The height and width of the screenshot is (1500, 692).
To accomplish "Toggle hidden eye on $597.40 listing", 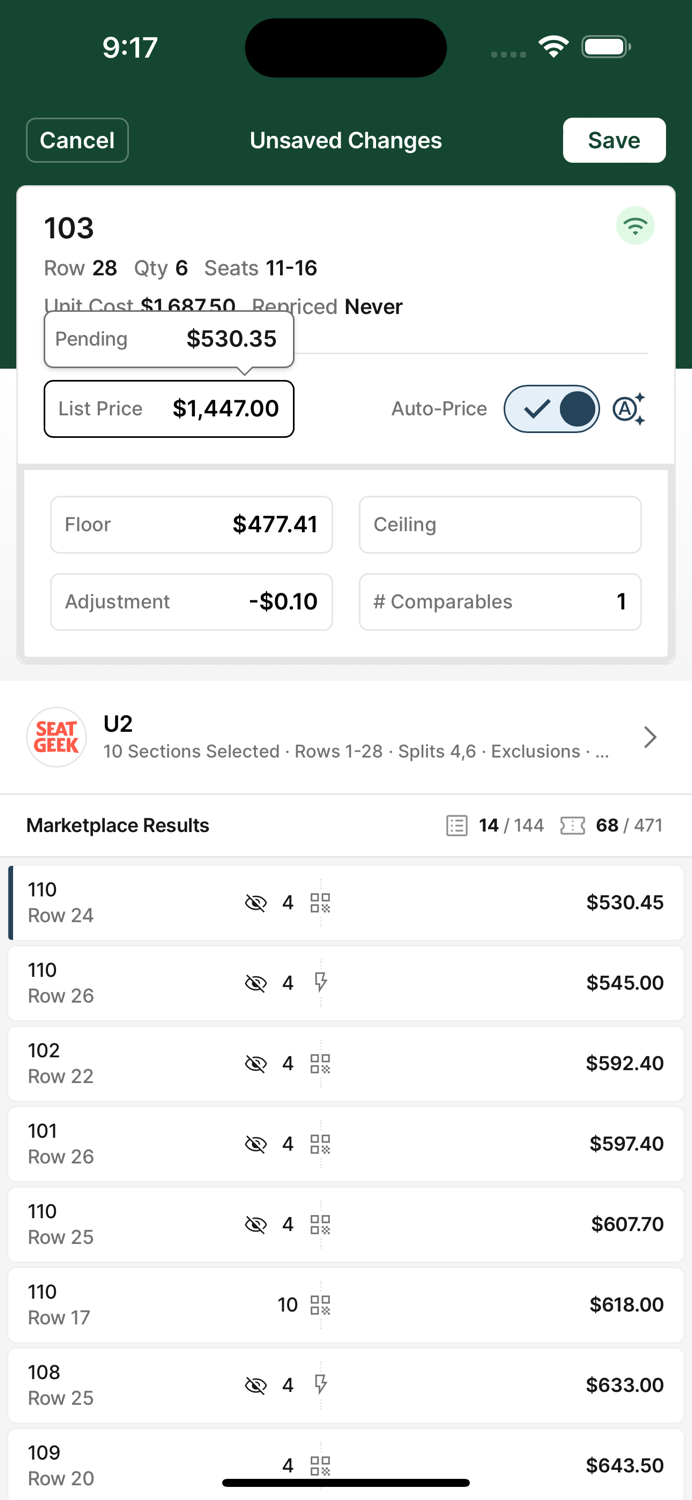I will (x=256, y=1144).
